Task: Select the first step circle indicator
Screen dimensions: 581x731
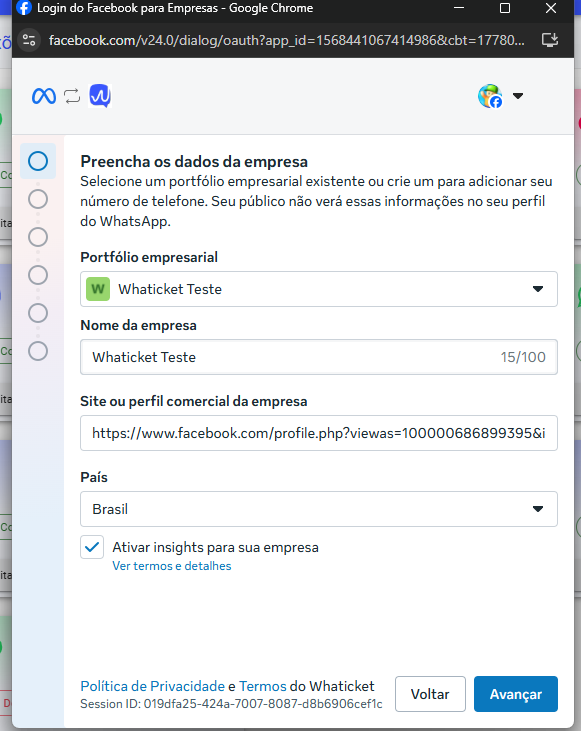Action: click(38, 161)
